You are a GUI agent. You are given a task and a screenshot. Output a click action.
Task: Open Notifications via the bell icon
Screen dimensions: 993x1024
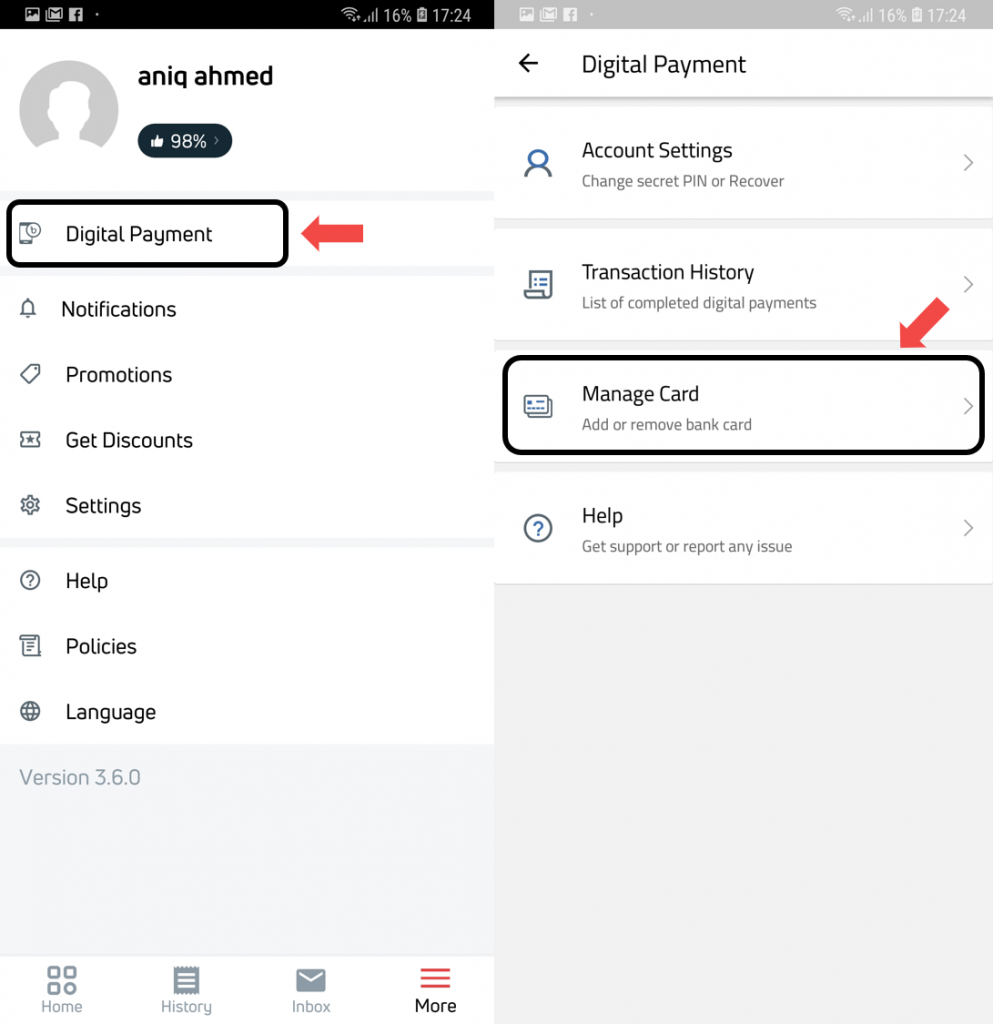(x=27, y=308)
